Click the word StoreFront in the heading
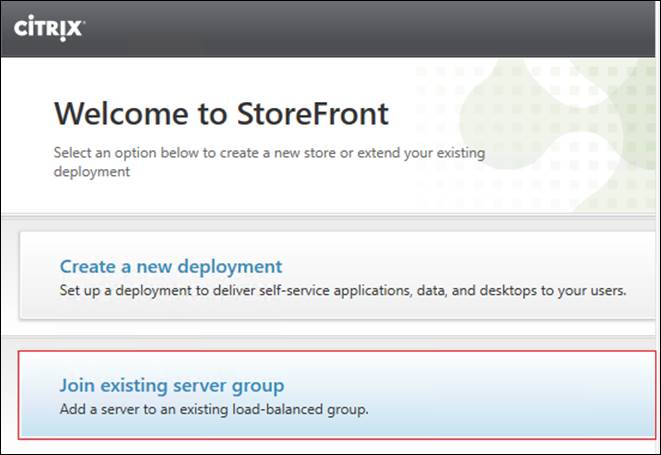This screenshot has height=455, width=661. [311, 113]
